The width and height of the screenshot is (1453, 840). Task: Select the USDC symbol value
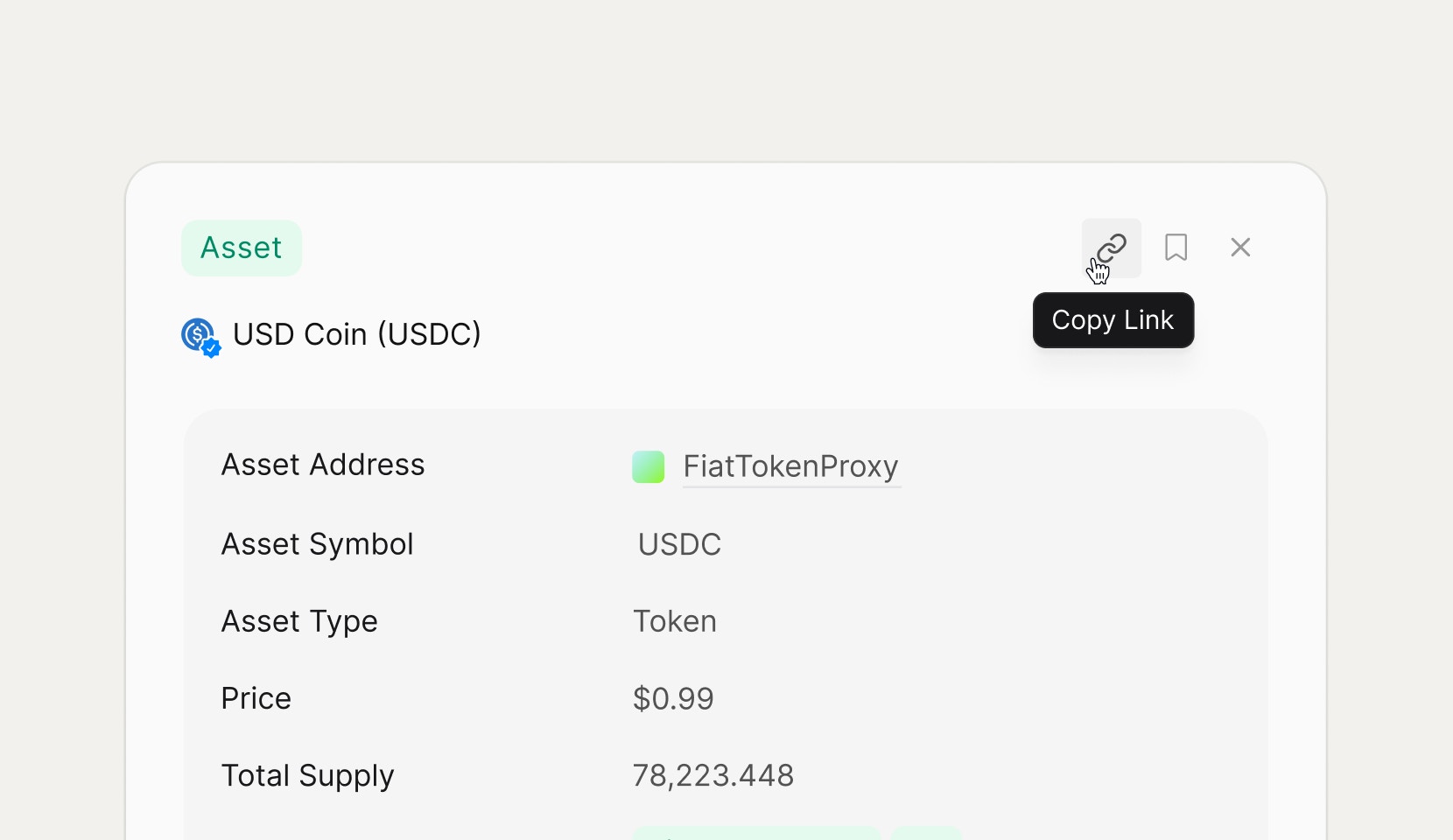tap(679, 544)
